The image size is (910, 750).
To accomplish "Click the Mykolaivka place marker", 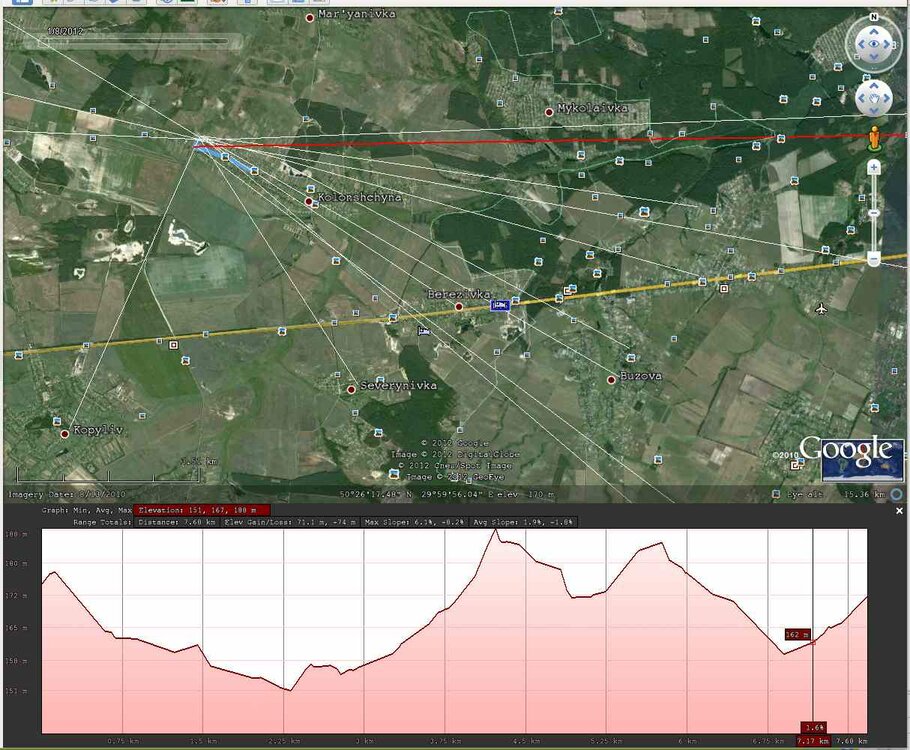I will pyautogui.click(x=549, y=112).
